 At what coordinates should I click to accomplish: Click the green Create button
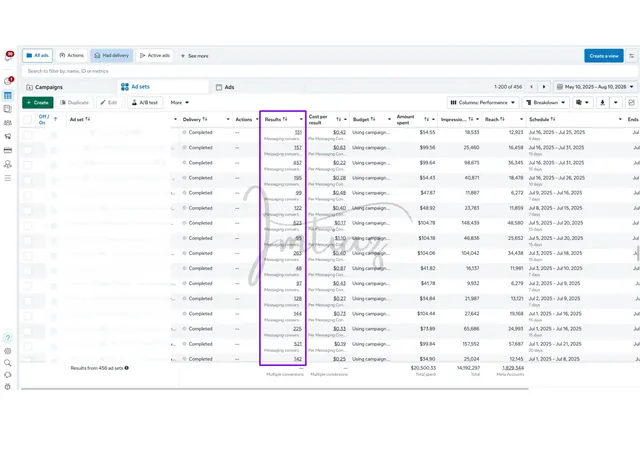coord(38,102)
